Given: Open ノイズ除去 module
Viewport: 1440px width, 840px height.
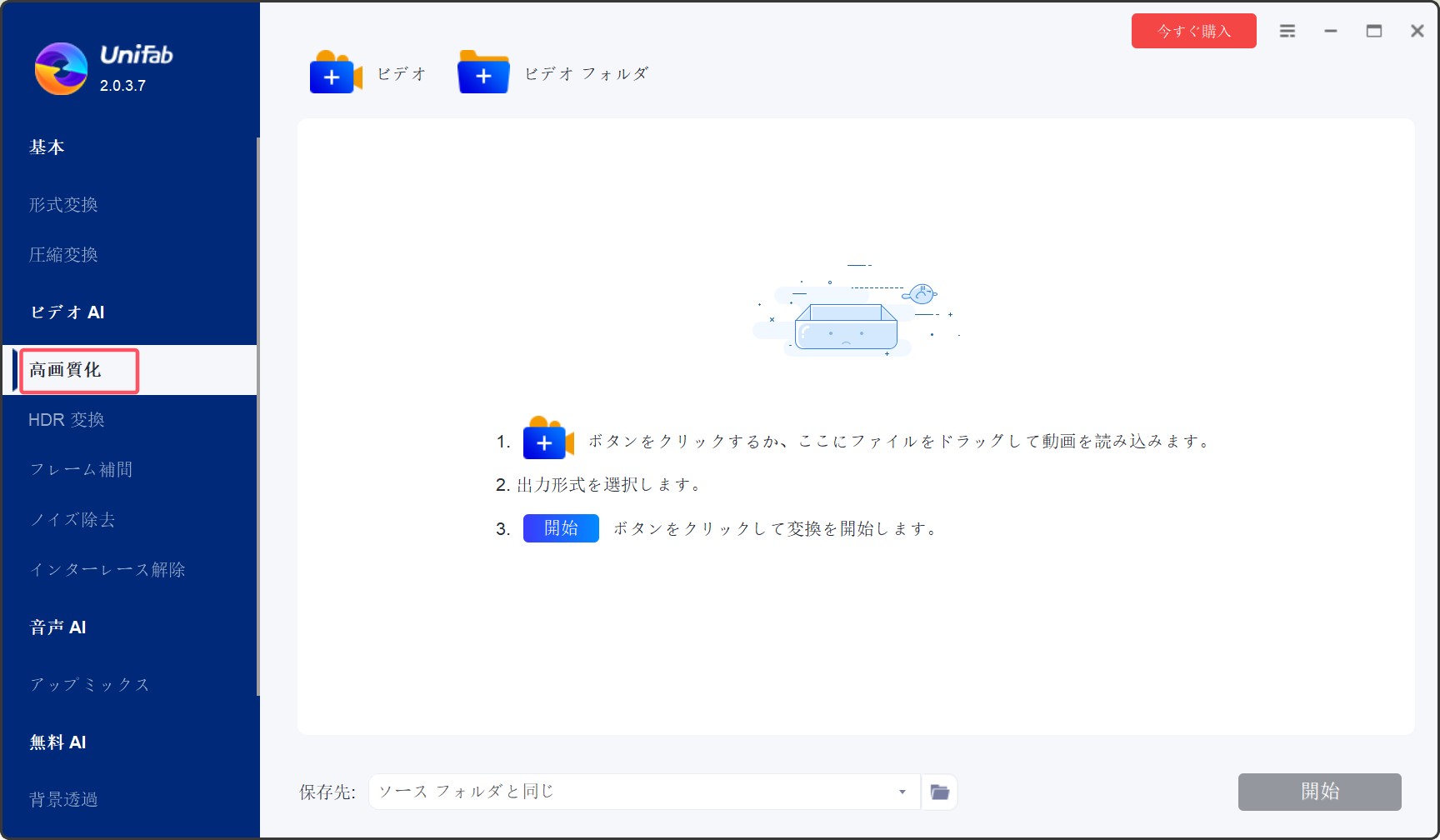Looking at the screenshot, I should pos(72,520).
